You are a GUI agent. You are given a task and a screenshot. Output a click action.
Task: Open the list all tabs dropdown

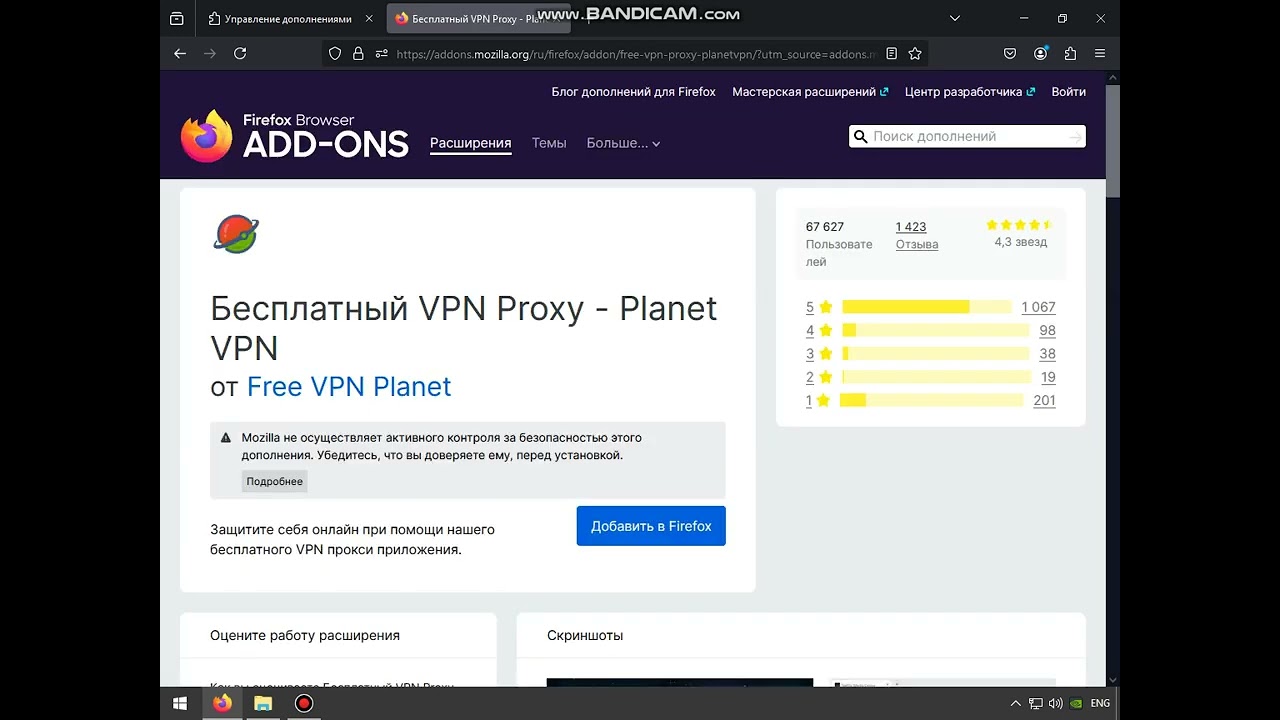(x=955, y=18)
